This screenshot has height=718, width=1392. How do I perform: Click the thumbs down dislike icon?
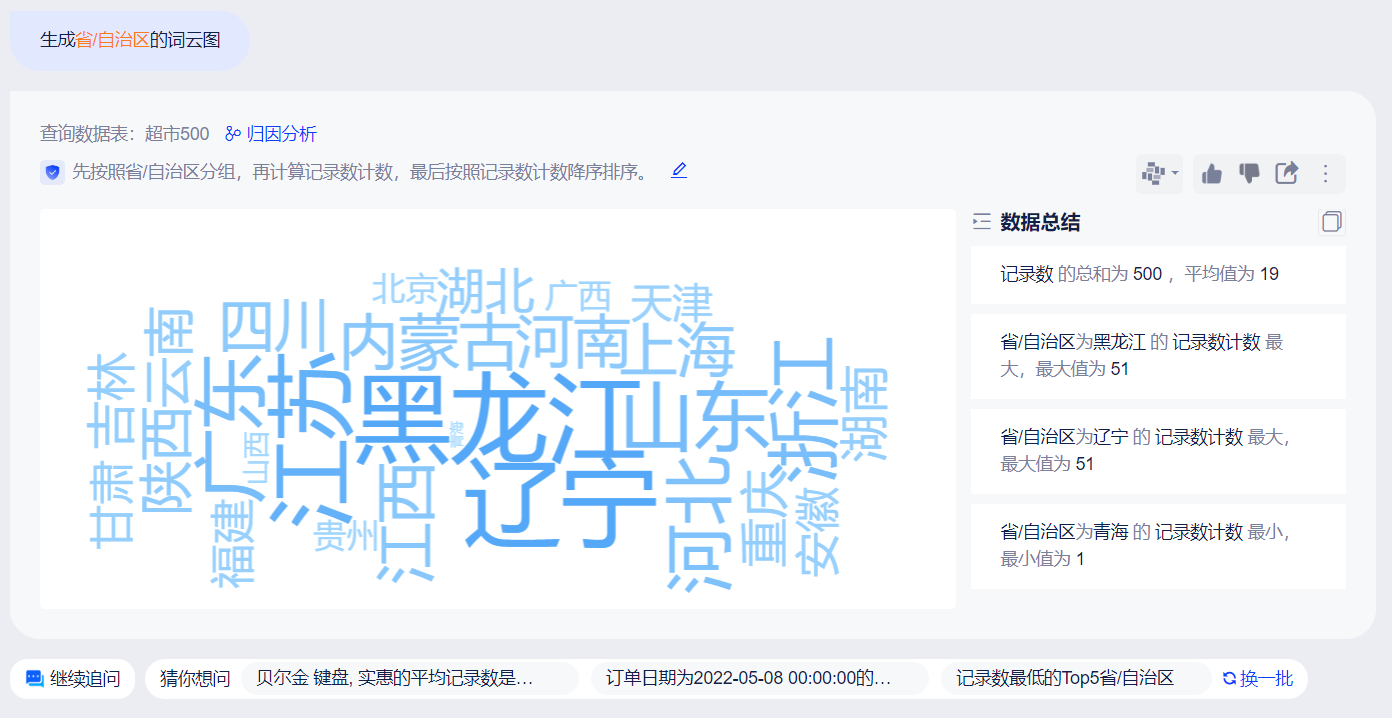[1249, 174]
